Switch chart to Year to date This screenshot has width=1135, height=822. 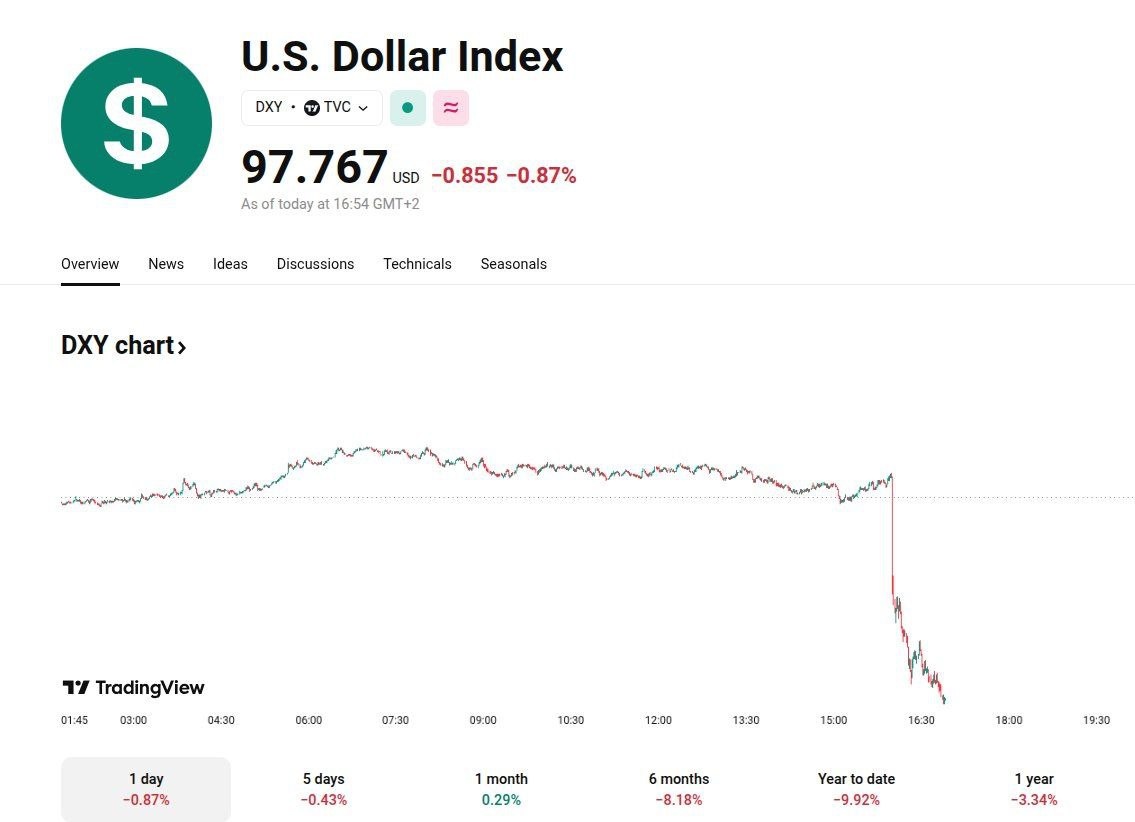pyautogui.click(x=856, y=788)
